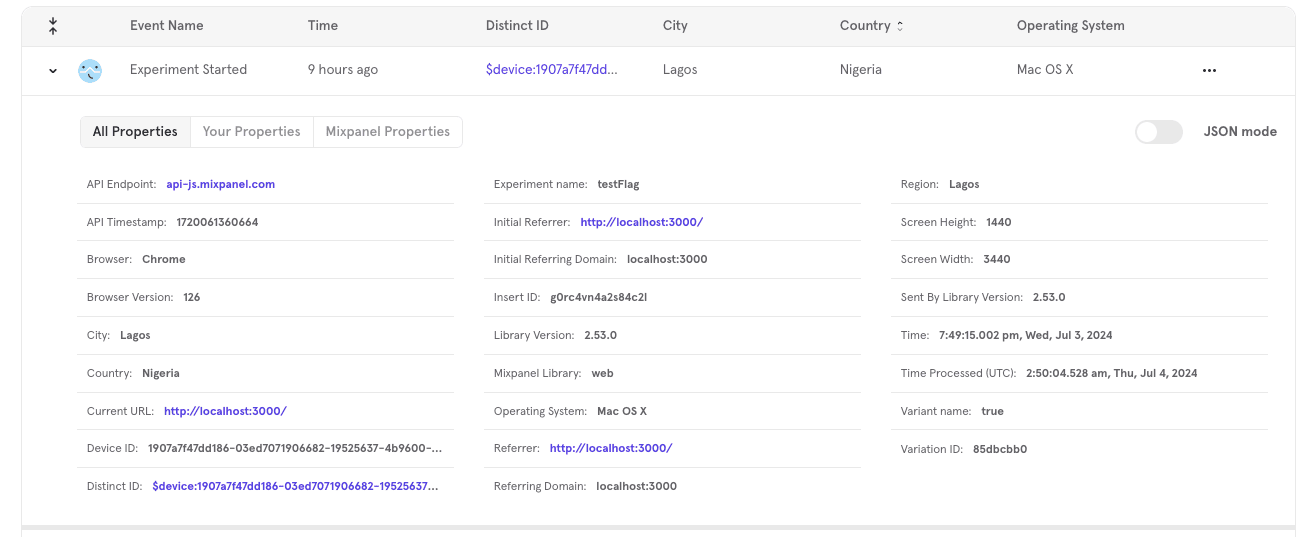Open the Initial Referrer localhost link
This screenshot has height=537, width=1316.
[641, 222]
